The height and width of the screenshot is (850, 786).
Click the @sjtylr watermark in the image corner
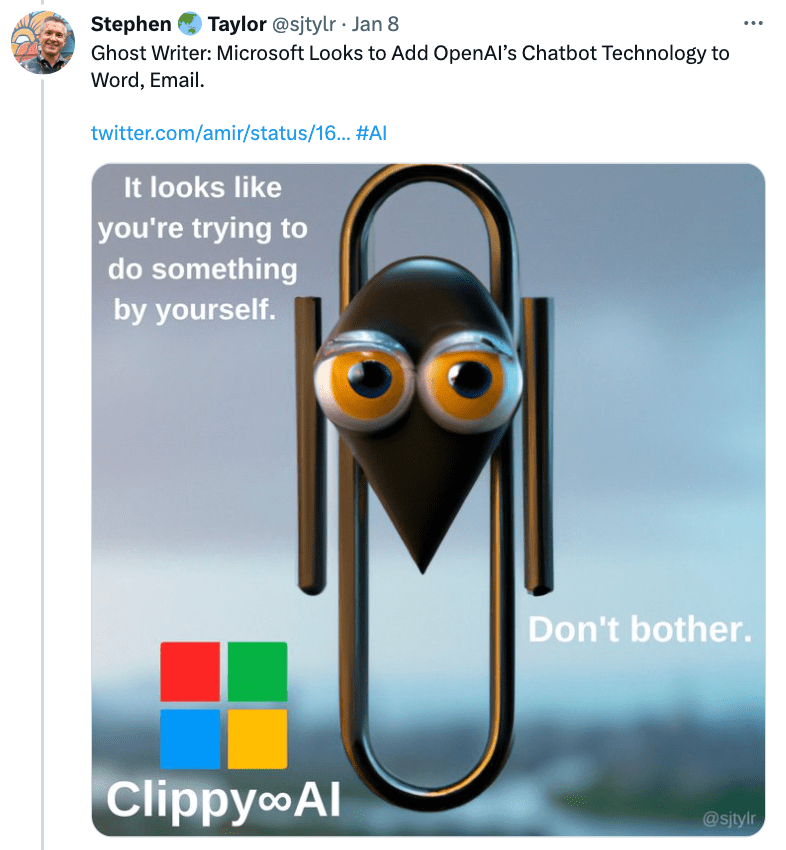[727, 819]
